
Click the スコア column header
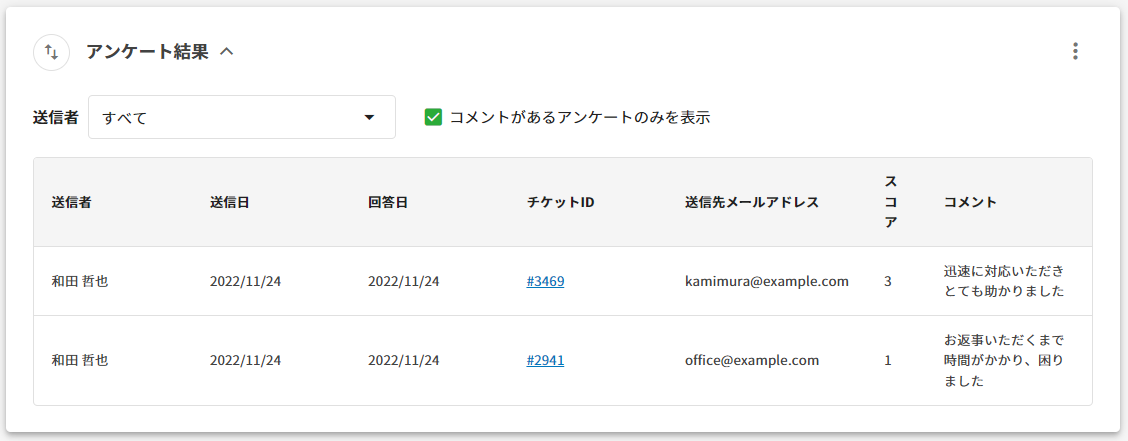pos(891,202)
